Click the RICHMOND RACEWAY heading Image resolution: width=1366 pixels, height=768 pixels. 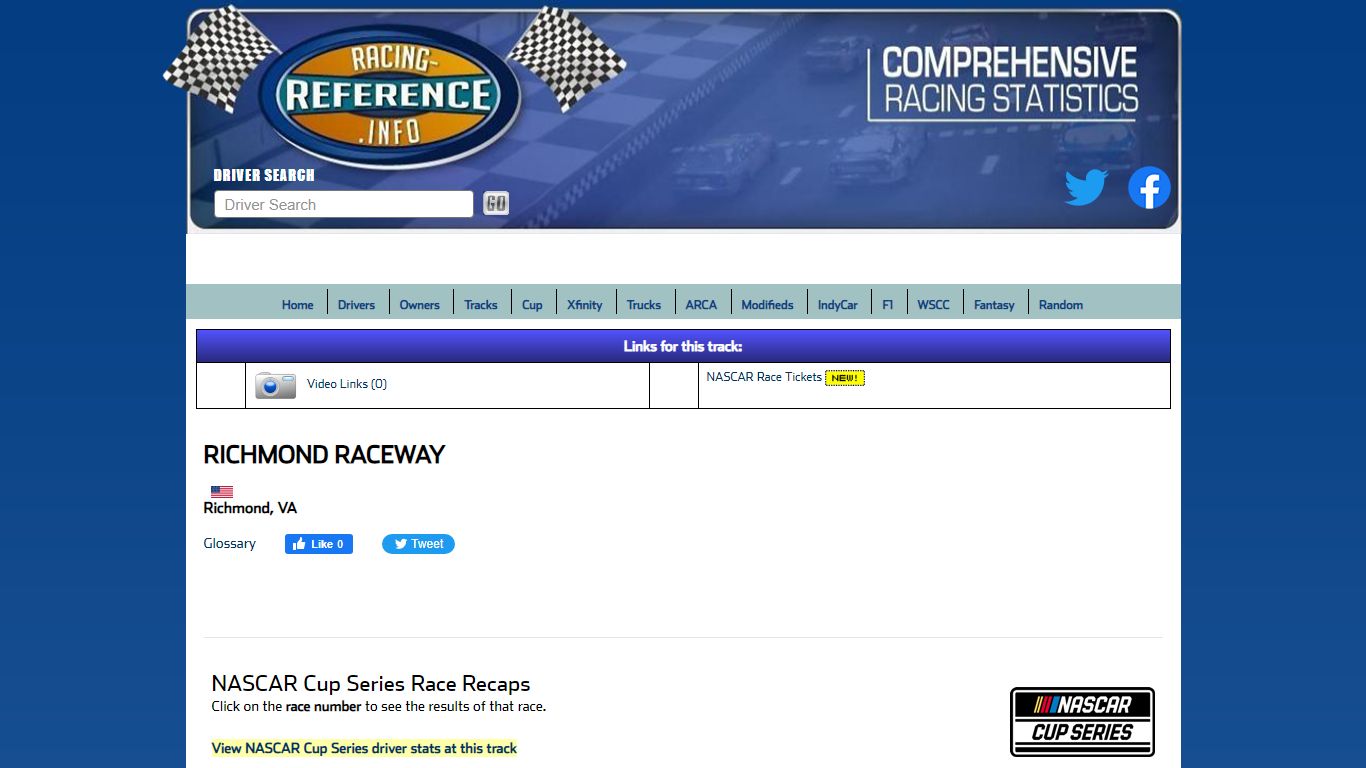click(324, 455)
